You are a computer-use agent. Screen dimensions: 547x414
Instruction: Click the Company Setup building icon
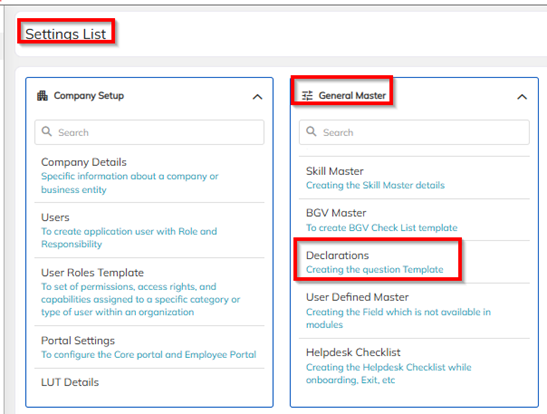pos(42,96)
